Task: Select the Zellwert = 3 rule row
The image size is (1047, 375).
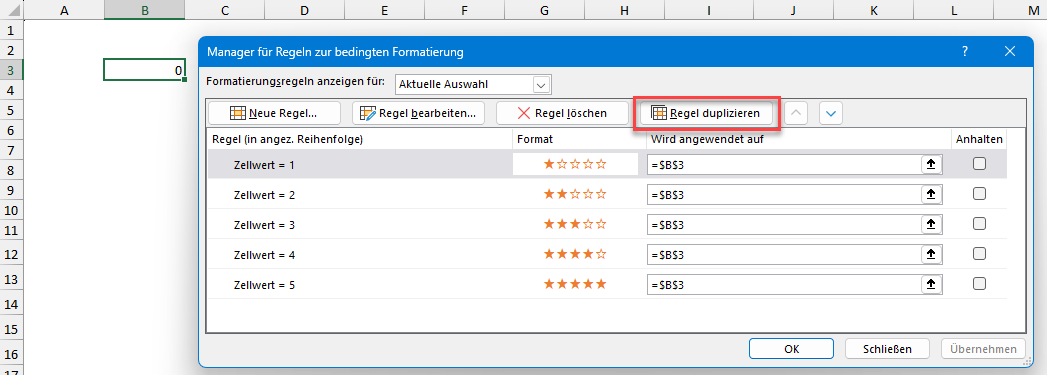Action: [x=607, y=225]
